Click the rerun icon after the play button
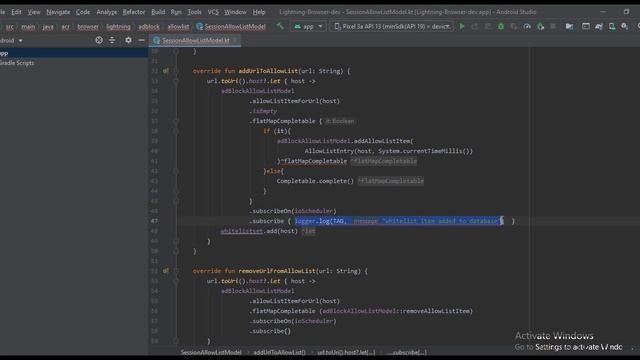Viewport: 640px width, 360px height. pos(475,27)
